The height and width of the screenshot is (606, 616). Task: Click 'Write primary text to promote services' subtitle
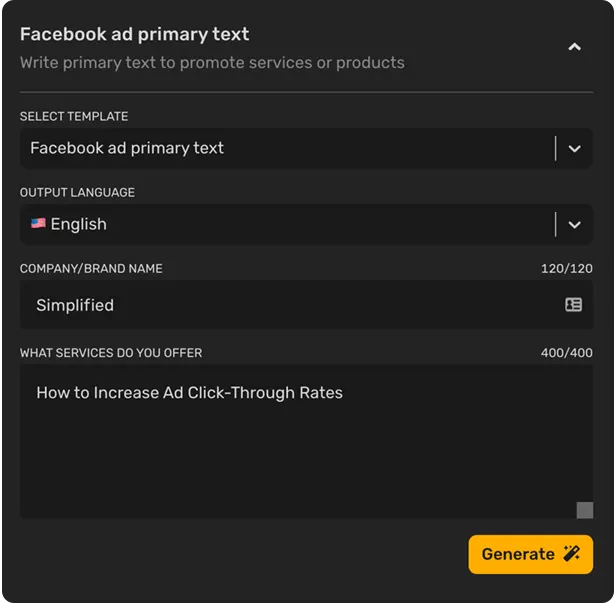point(212,63)
